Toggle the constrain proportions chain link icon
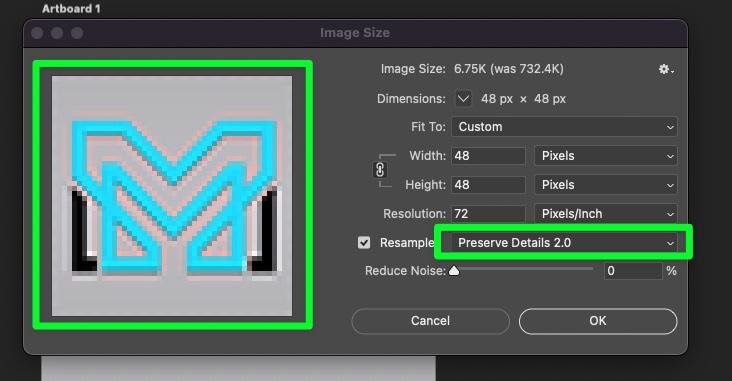Image resolution: width=732 pixels, height=381 pixels. coord(380,169)
